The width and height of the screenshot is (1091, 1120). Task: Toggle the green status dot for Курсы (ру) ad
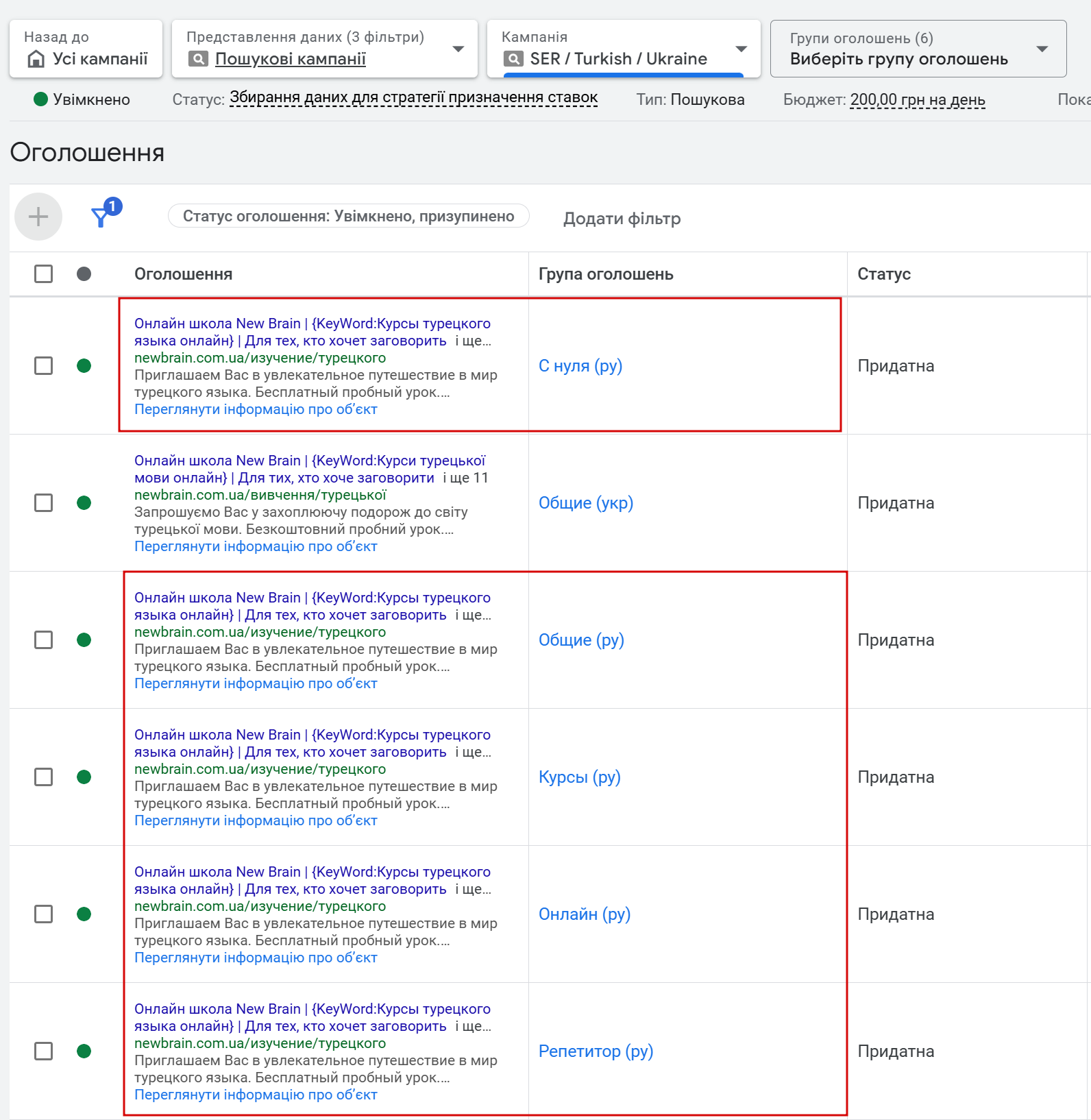(x=84, y=777)
